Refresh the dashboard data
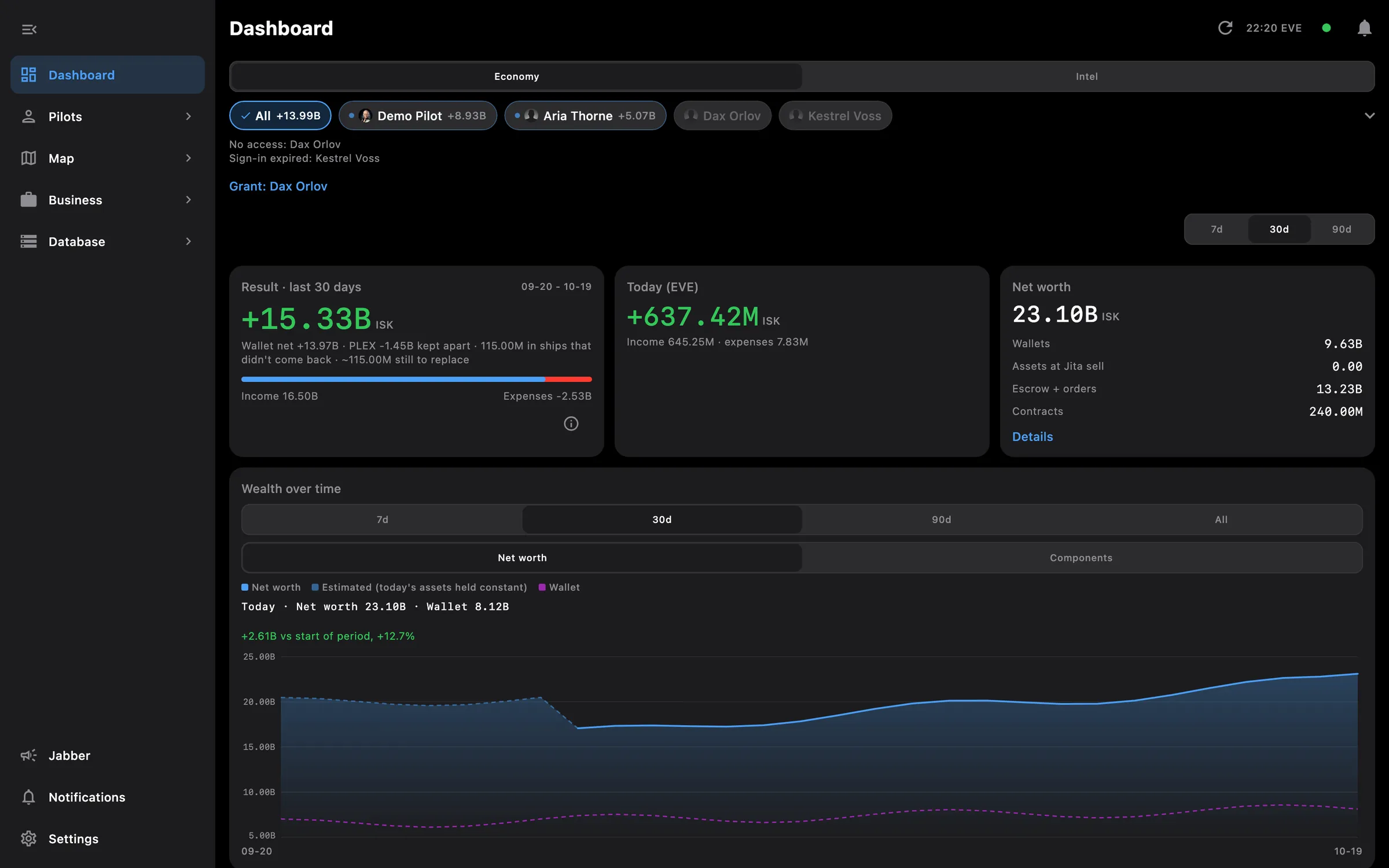Image resolution: width=1389 pixels, height=868 pixels. pyautogui.click(x=1225, y=28)
